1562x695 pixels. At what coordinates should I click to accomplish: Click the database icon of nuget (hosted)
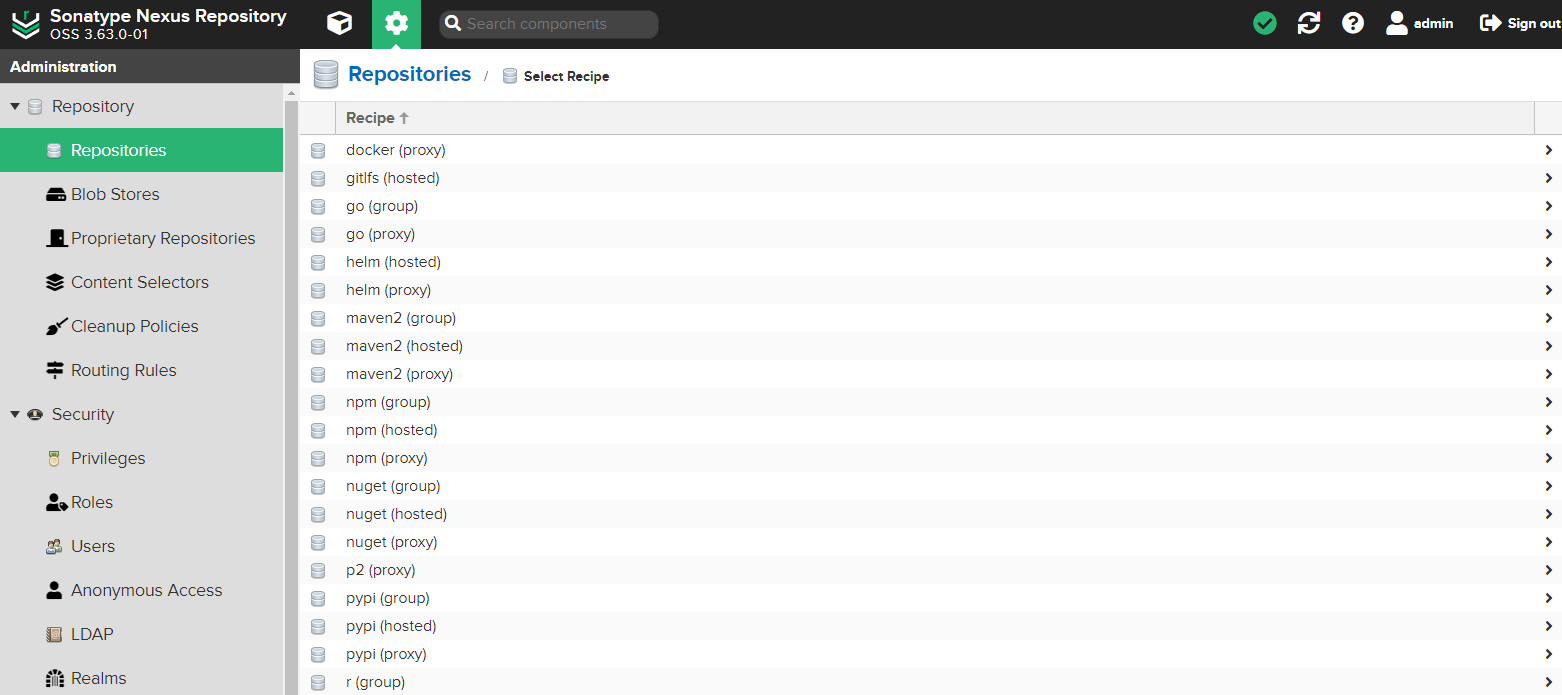[x=318, y=515]
